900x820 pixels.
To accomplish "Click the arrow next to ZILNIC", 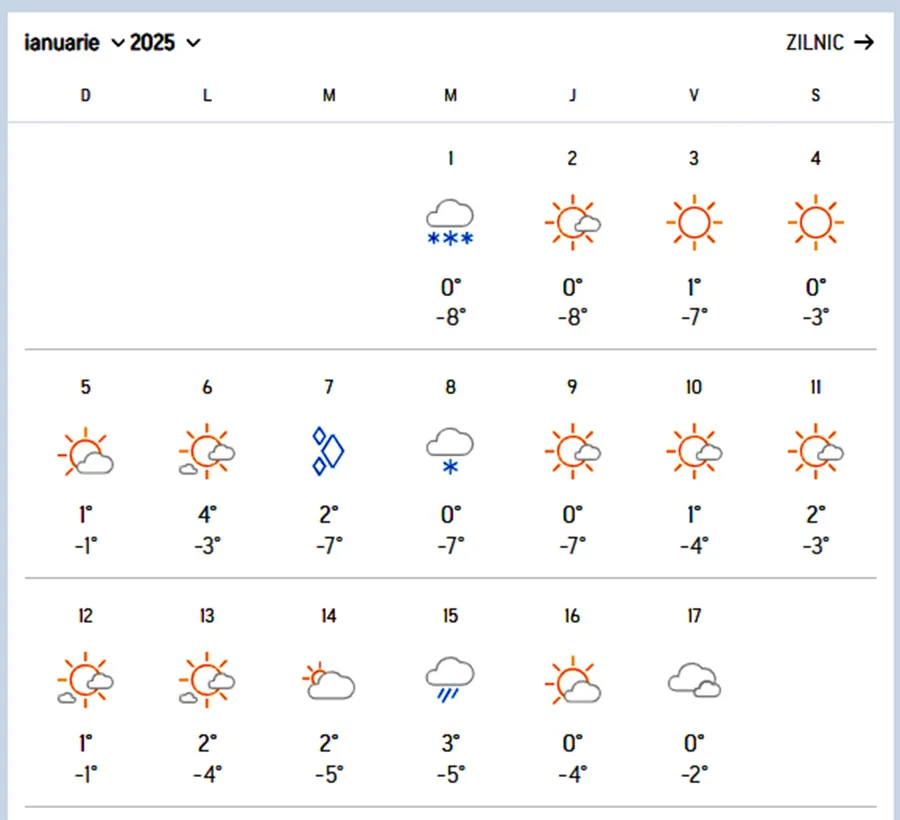I will [864, 42].
